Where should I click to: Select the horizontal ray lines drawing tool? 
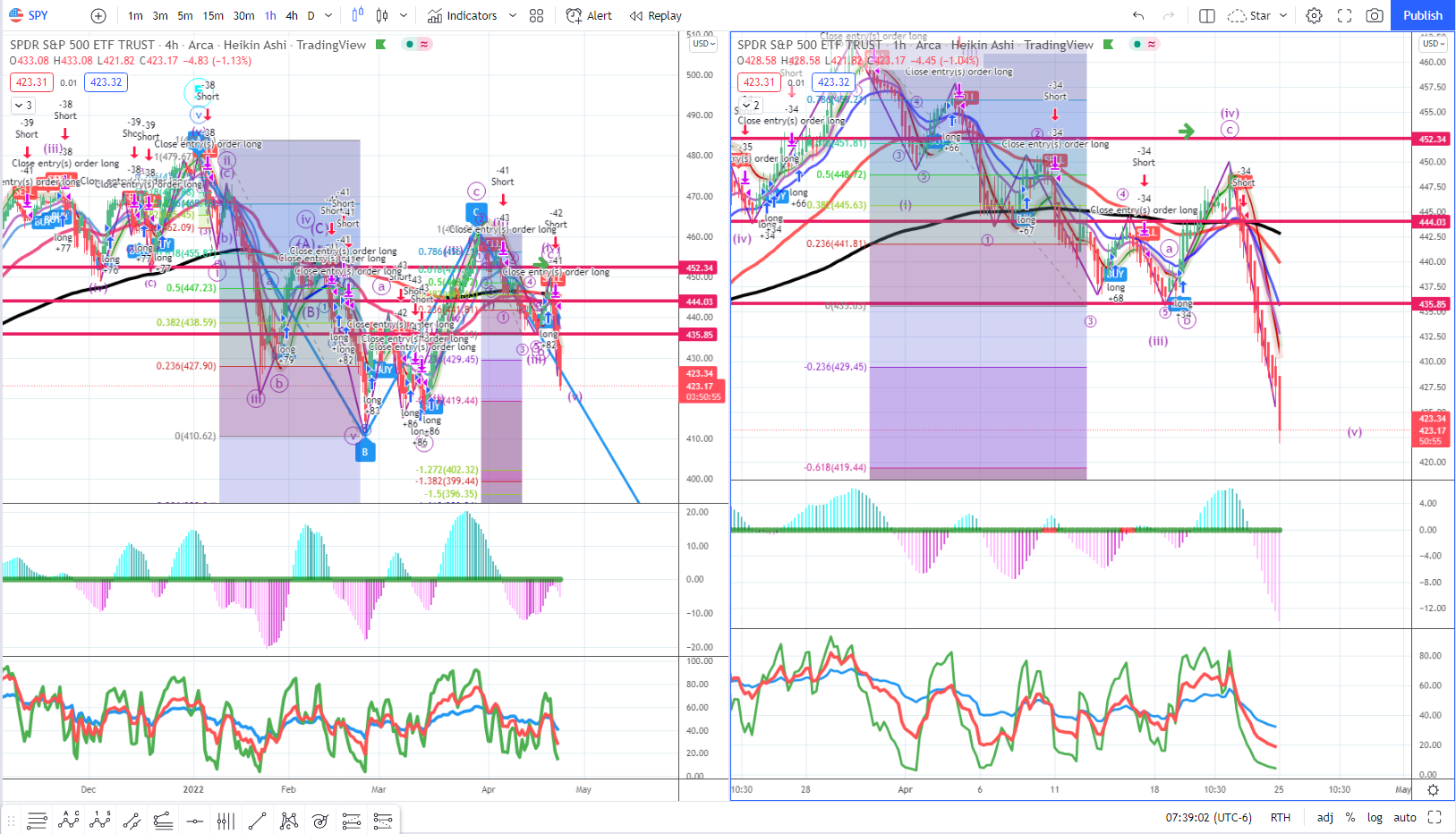tap(37, 820)
